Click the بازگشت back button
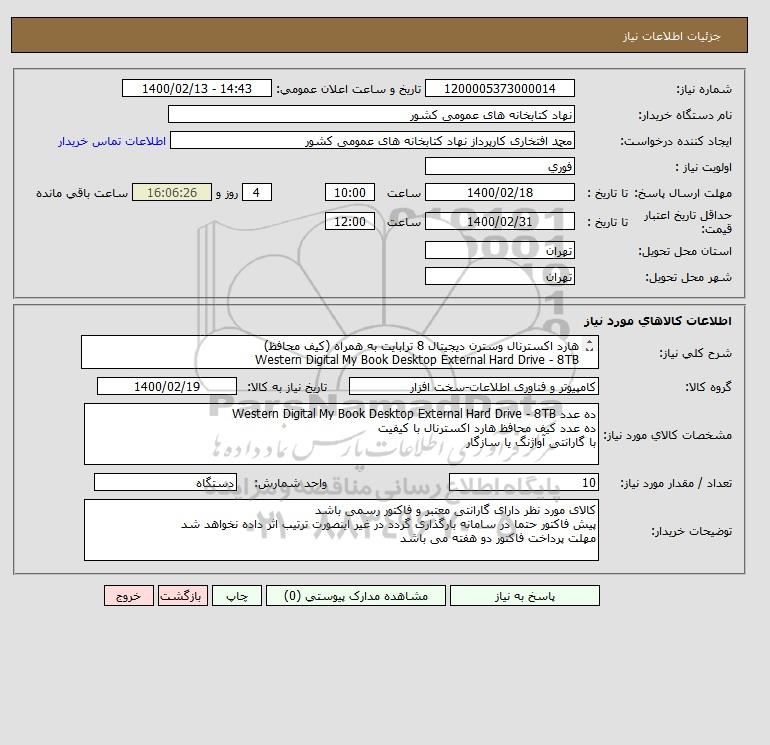The height and width of the screenshot is (745, 770). click(x=183, y=595)
